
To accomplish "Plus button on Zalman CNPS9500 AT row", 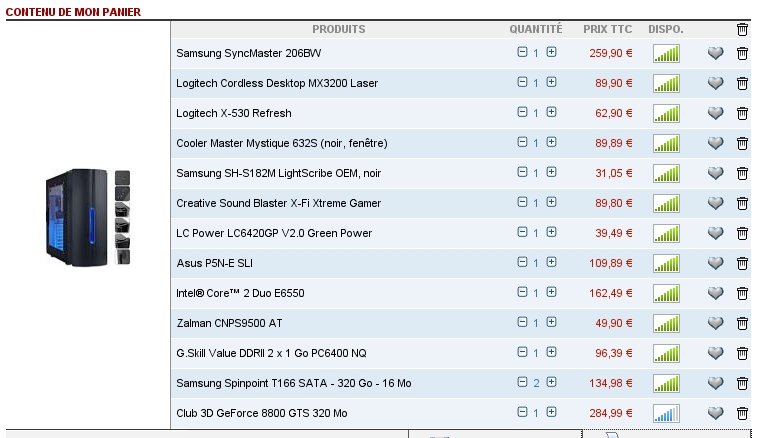I will pyautogui.click(x=551, y=322).
